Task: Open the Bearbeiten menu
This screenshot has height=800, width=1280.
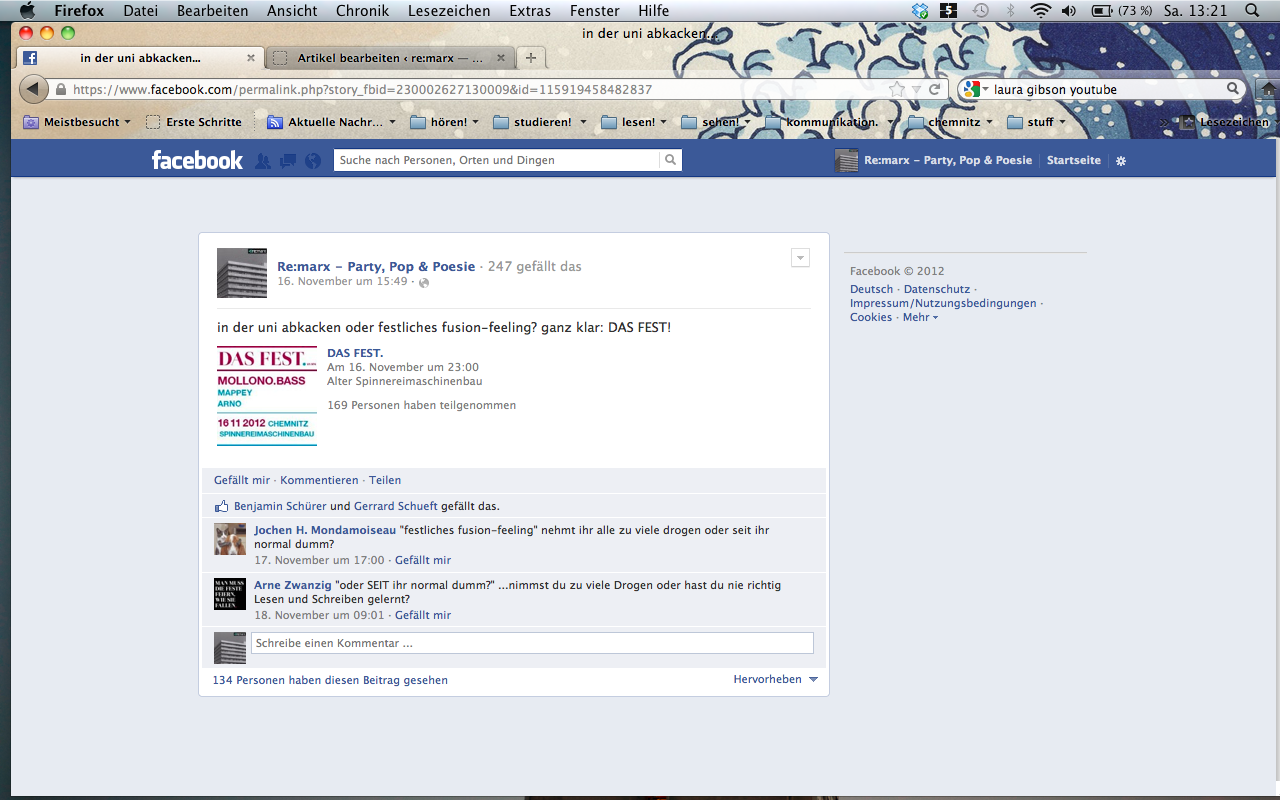Action: tap(212, 10)
